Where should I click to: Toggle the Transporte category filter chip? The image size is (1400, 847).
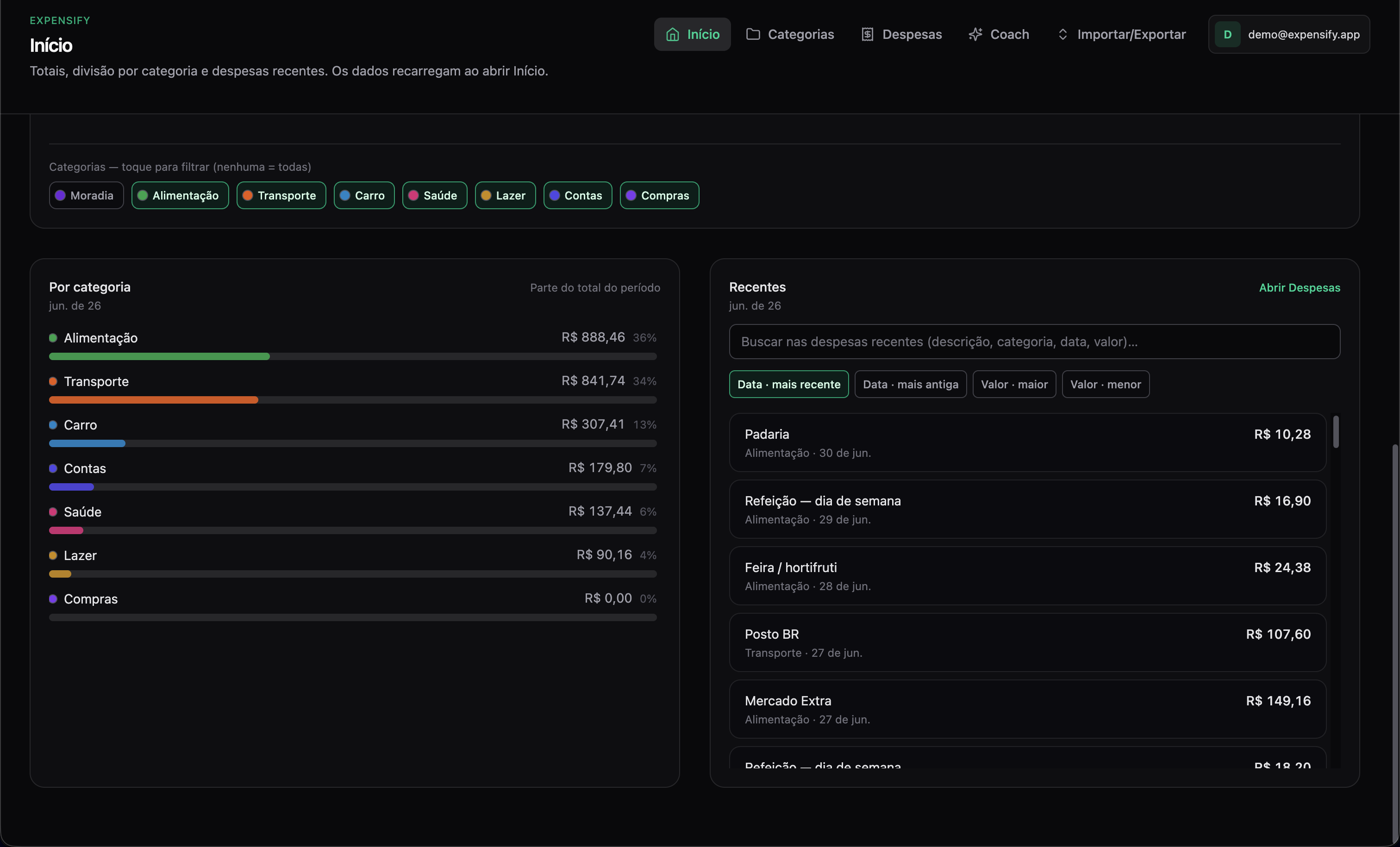281,195
